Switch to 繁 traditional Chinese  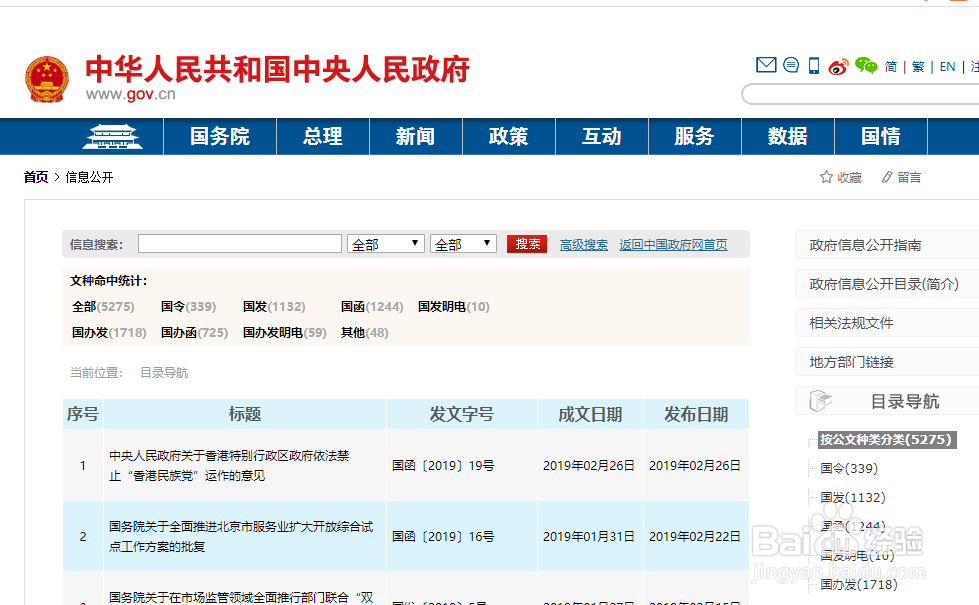pos(918,67)
